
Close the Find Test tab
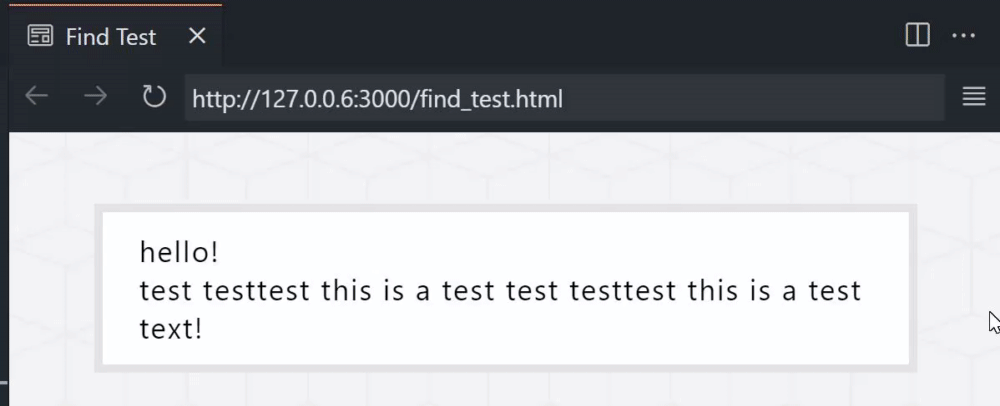point(198,36)
